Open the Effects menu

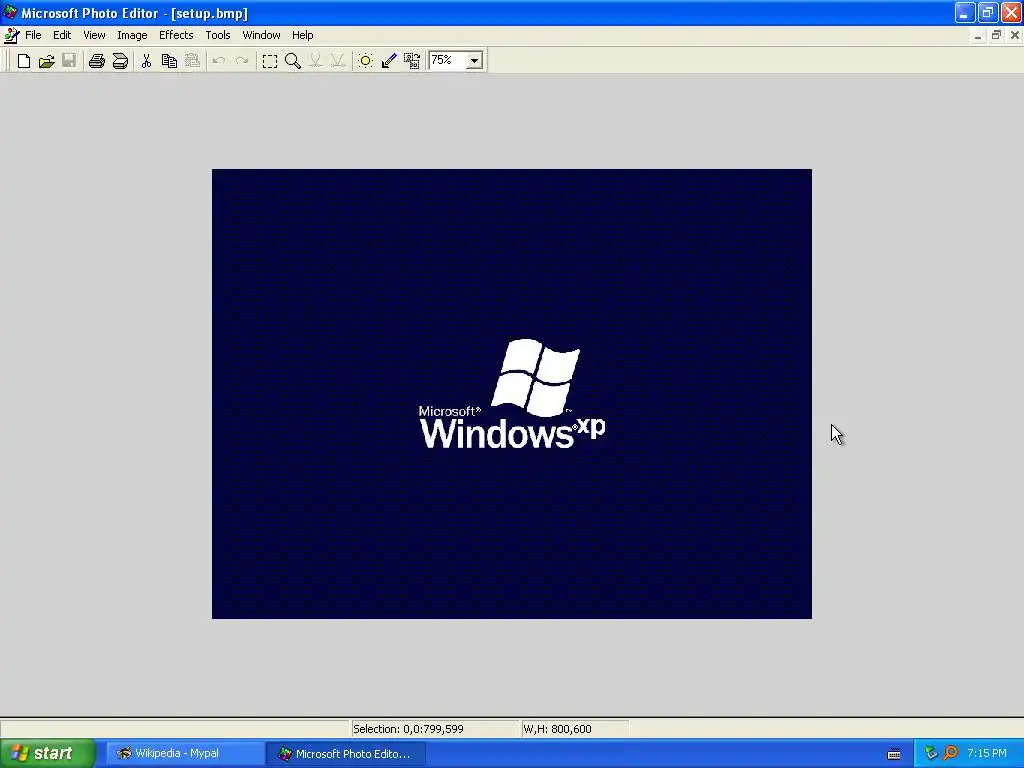(176, 35)
